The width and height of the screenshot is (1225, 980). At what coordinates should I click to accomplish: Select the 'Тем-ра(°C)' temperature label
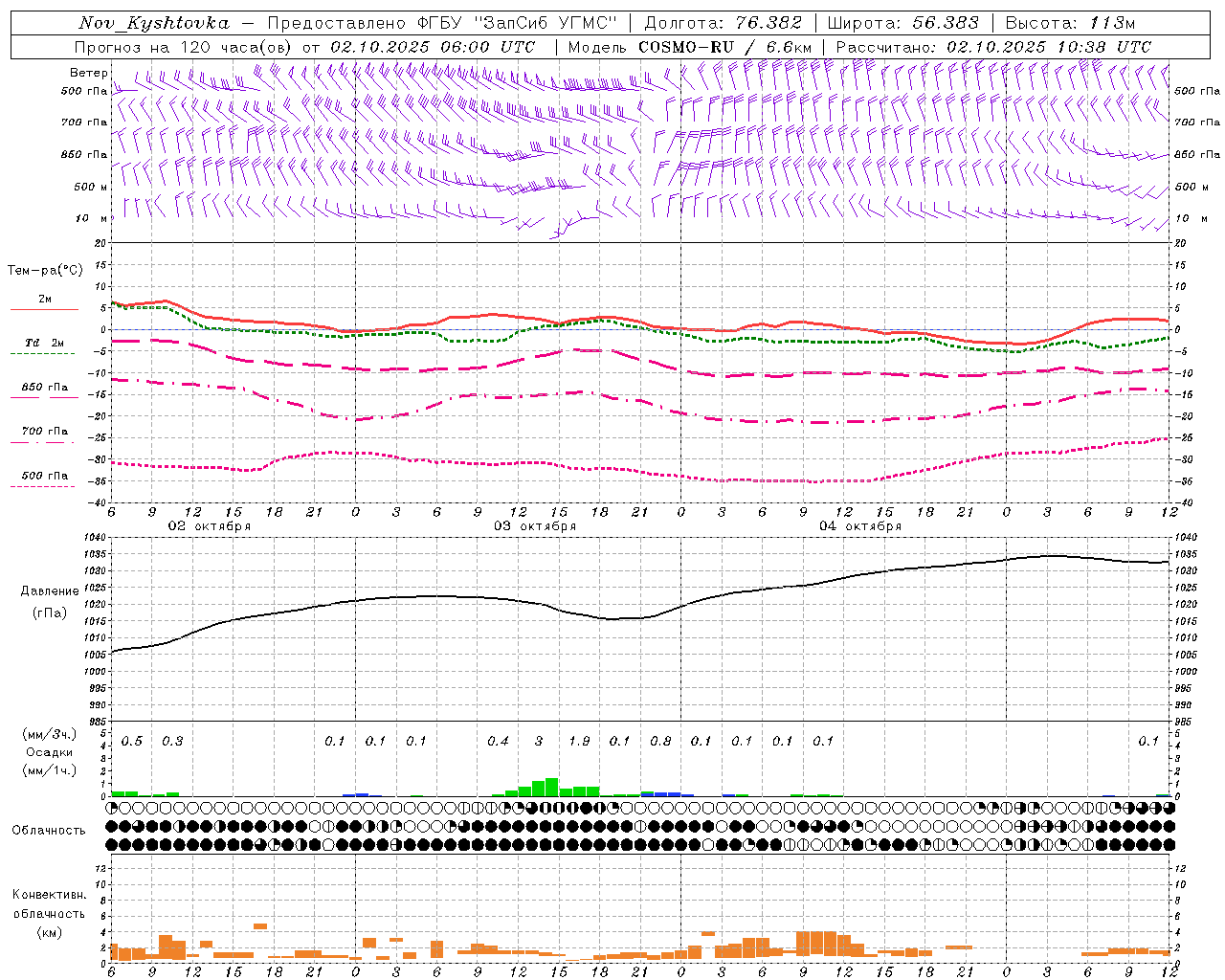click(x=45, y=271)
